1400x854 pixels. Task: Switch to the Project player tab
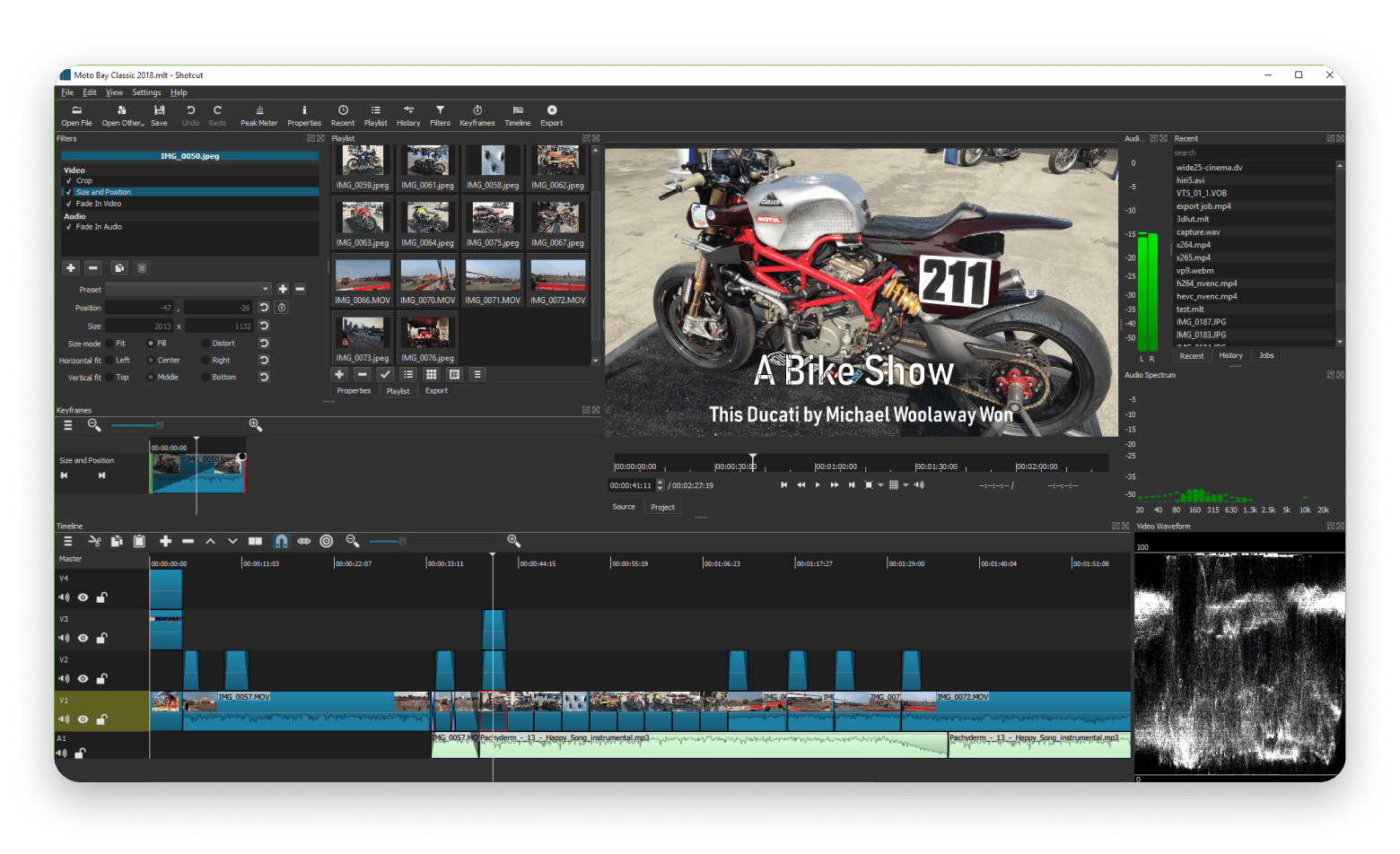662,507
